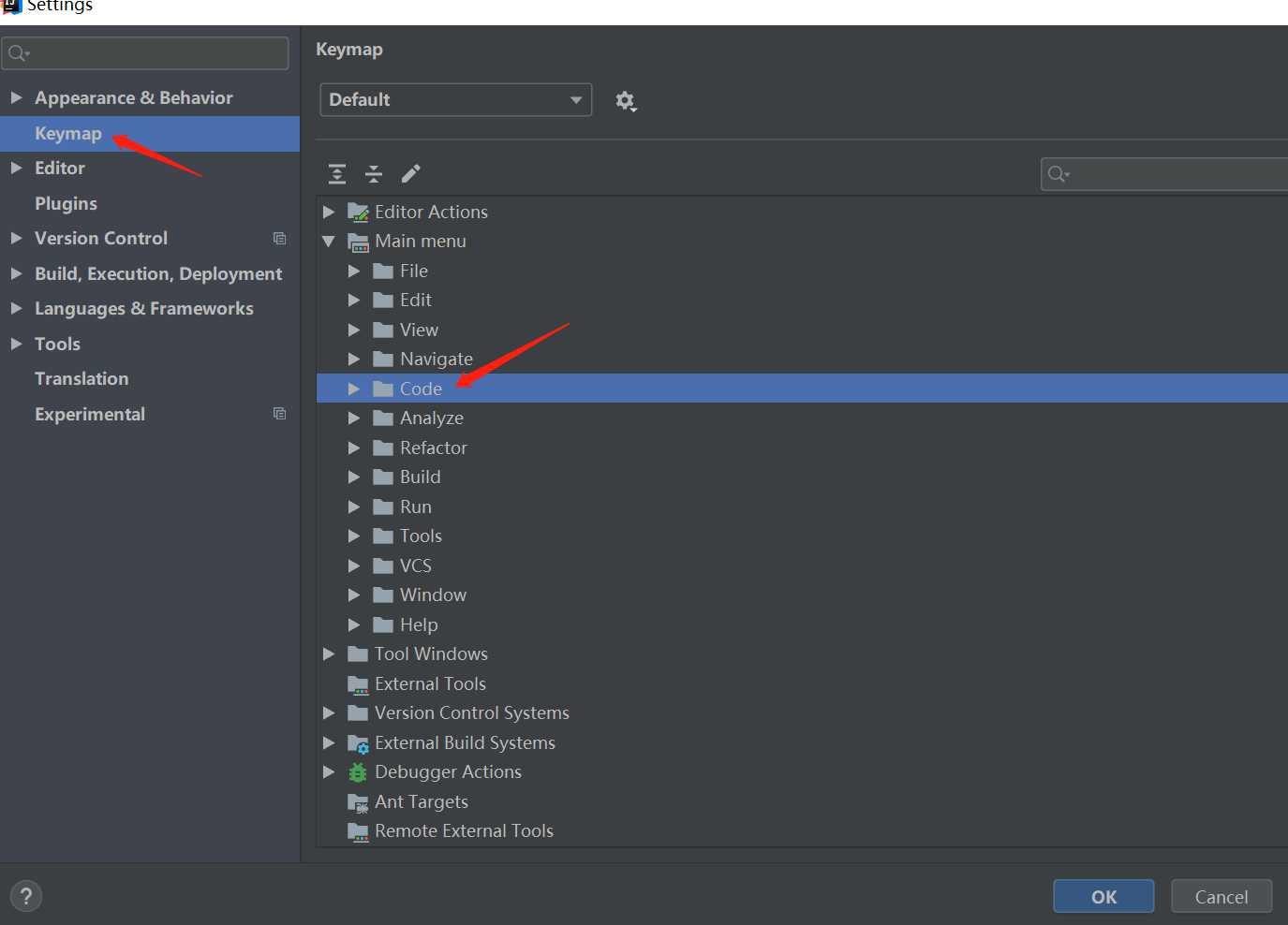Click the Collapse All toolbar icon
Image resolution: width=1288 pixels, height=925 pixels.
[x=374, y=173]
